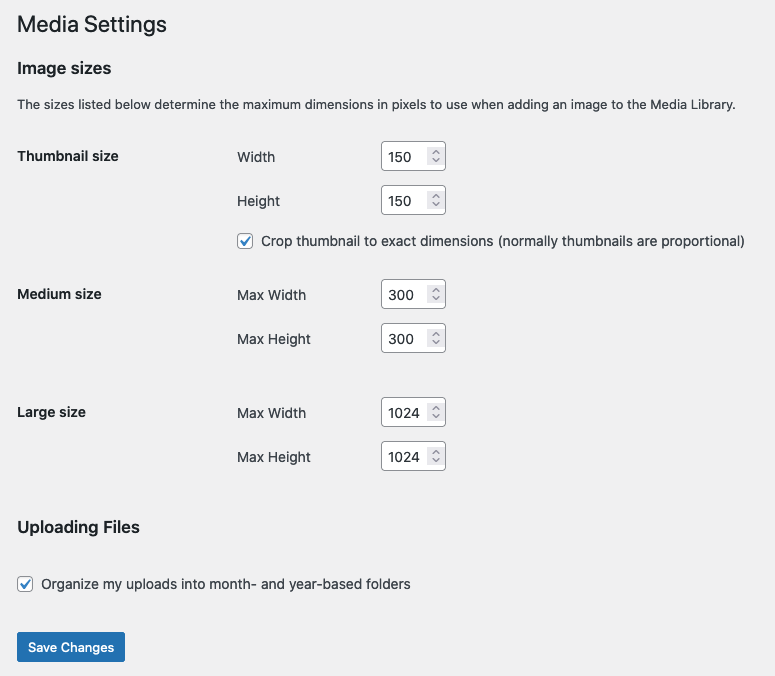The width and height of the screenshot is (775, 676).
Task: Click the Crop thumbnail label text
Action: tap(502, 241)
